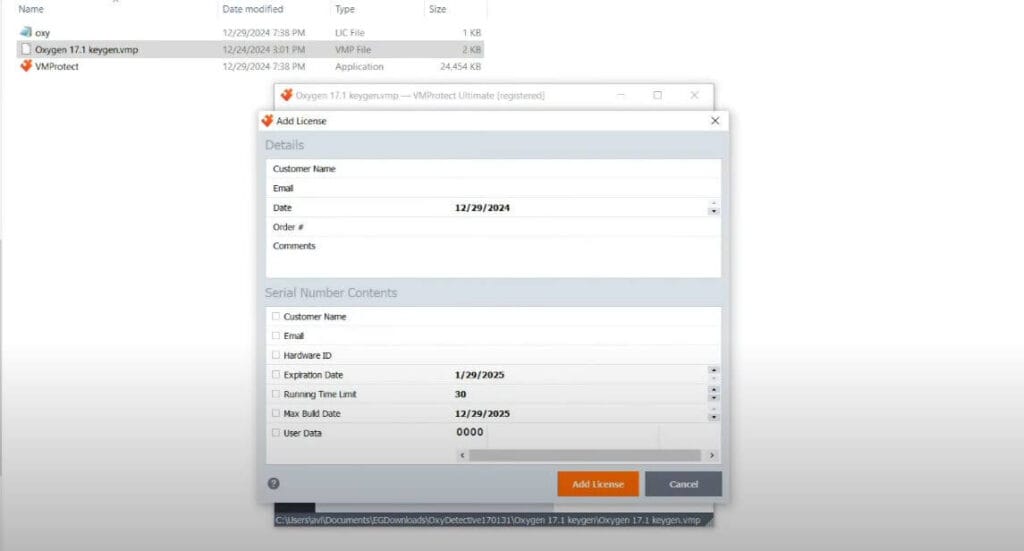Click the User Data hex field 0000
Image resolution: width=1024 pixels, height=551 pixels.
point(470,432)
